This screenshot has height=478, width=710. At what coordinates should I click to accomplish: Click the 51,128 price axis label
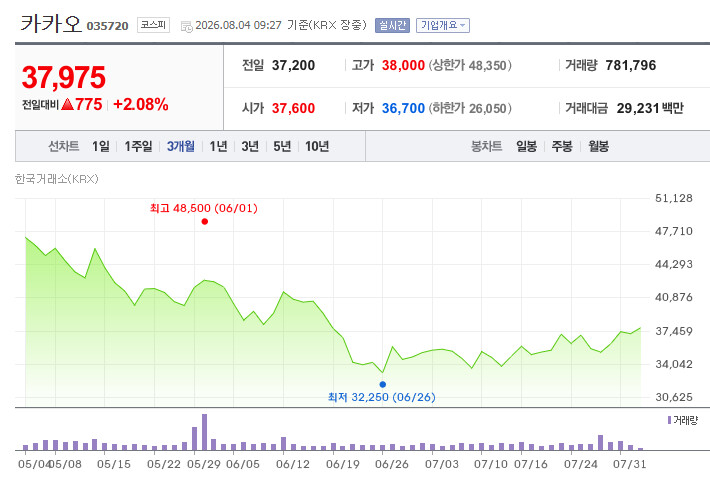(674, 198)
